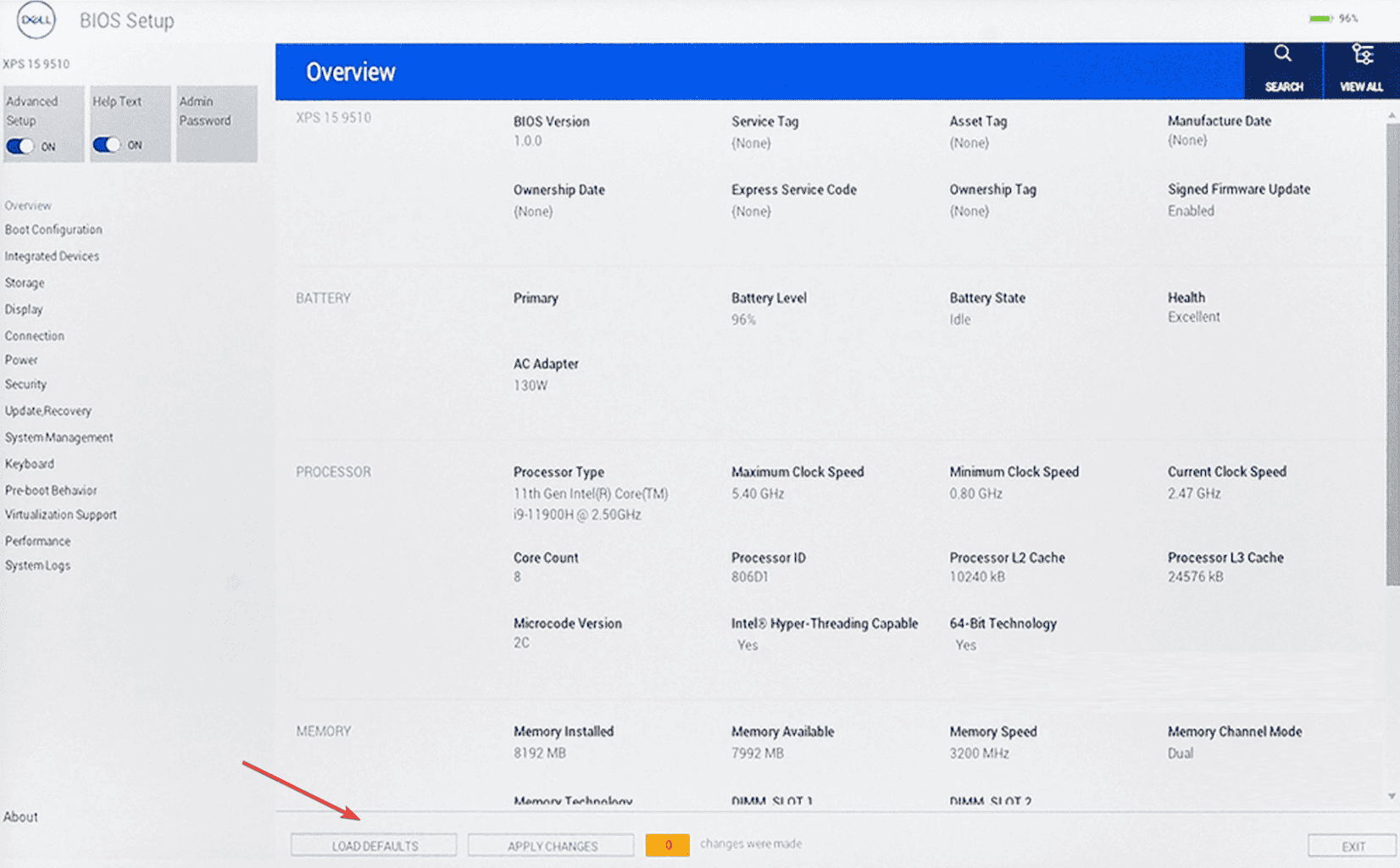The height and width of the screenshot is (868, 1400).
Task: Open Performance settings
Action: [x=38, y=541]
